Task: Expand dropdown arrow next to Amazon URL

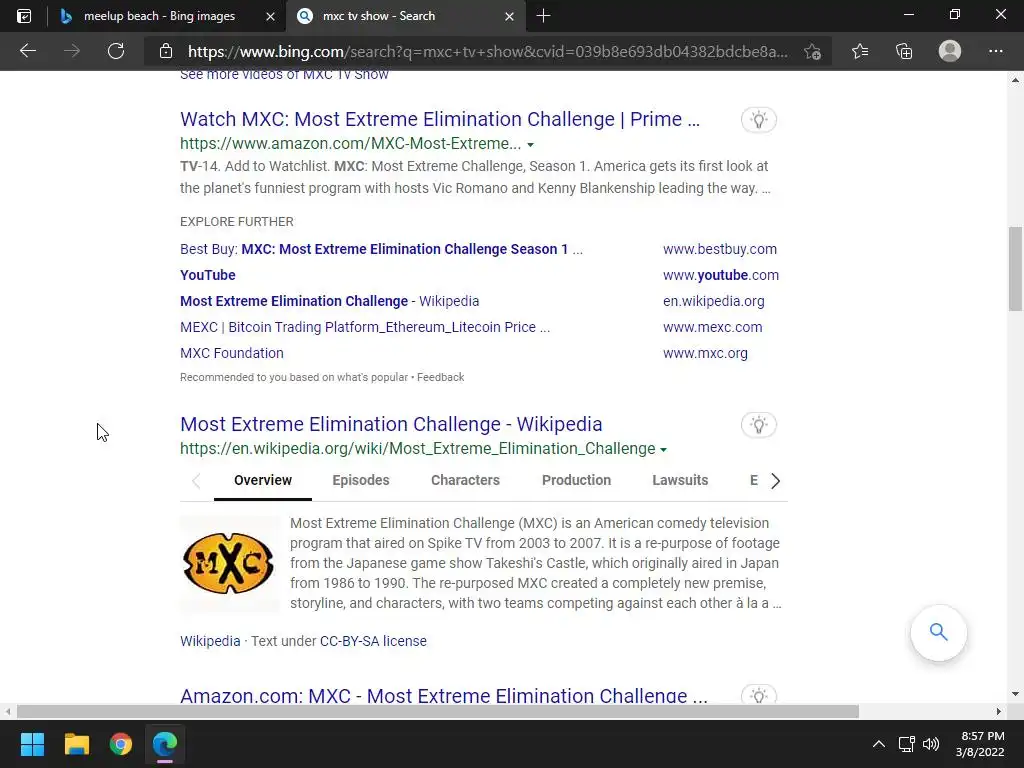Action: click(530, 144)
